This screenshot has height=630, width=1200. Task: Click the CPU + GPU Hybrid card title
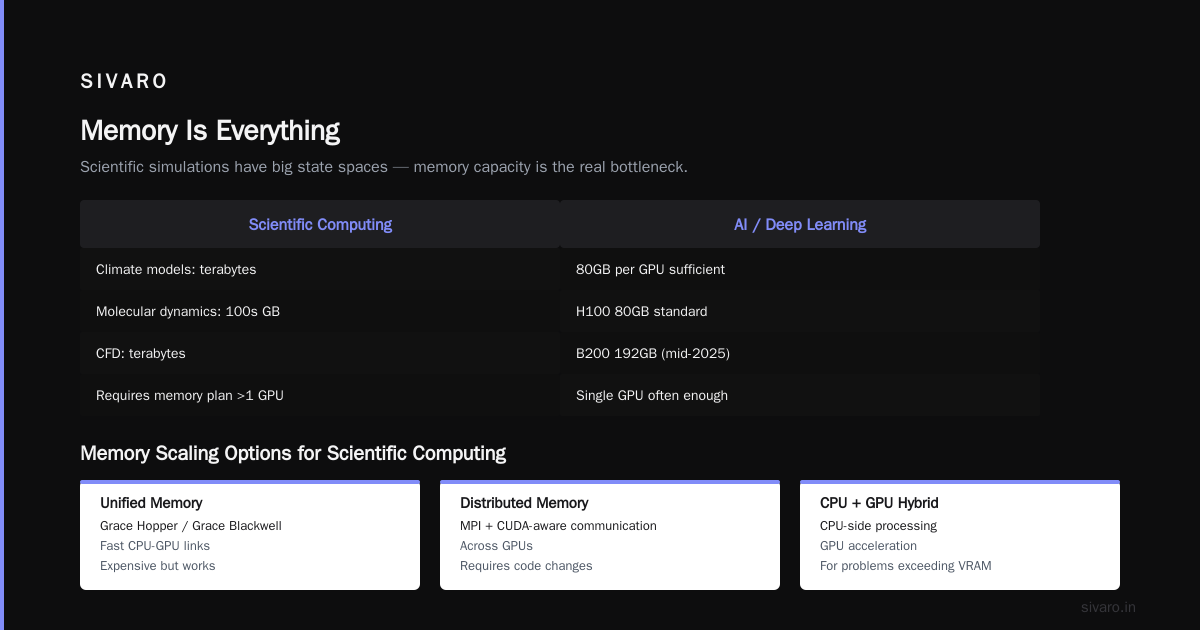pyautogui.click(x=879, y=503)
